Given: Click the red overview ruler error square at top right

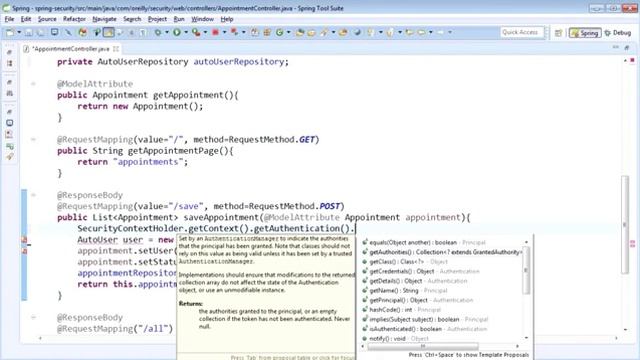Looking at the screenshot, I should (x=632, y=60).
